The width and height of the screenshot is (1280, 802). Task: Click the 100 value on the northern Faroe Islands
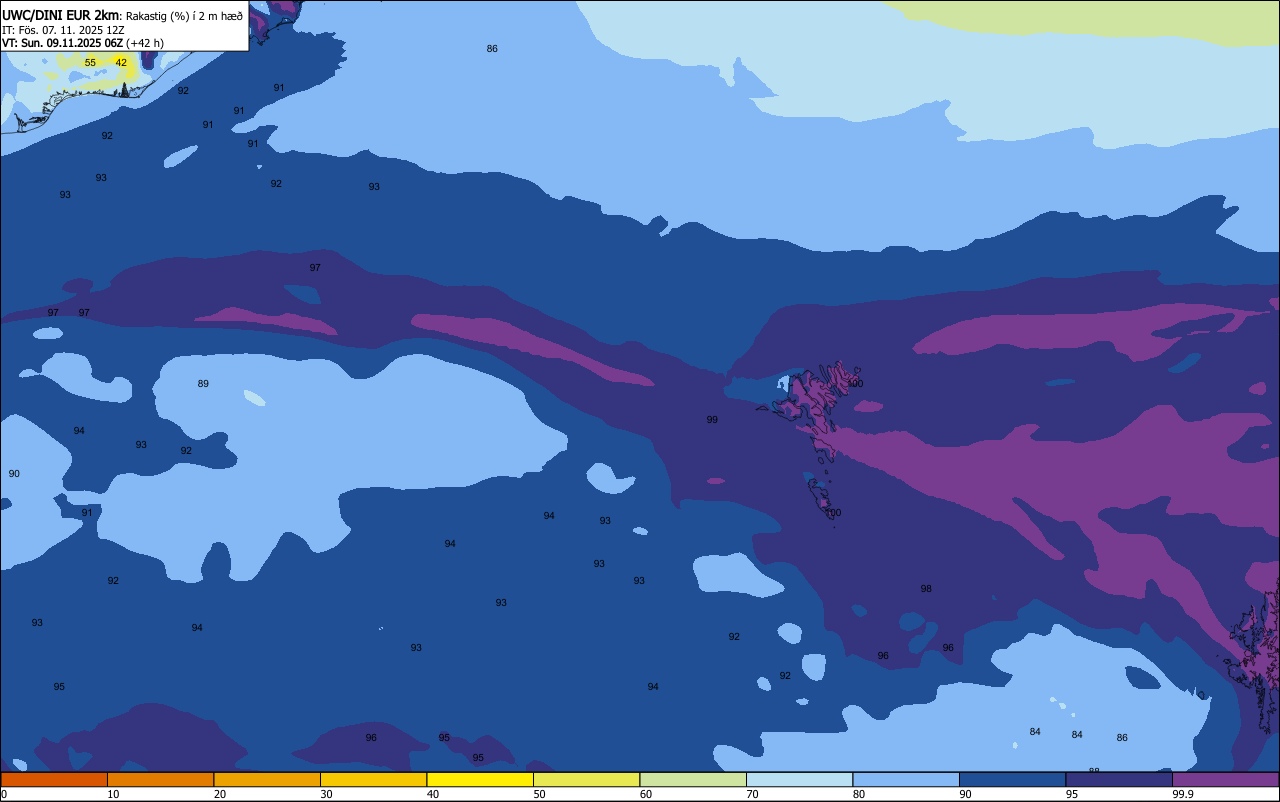pyautogui.click(x=854, y=384)
